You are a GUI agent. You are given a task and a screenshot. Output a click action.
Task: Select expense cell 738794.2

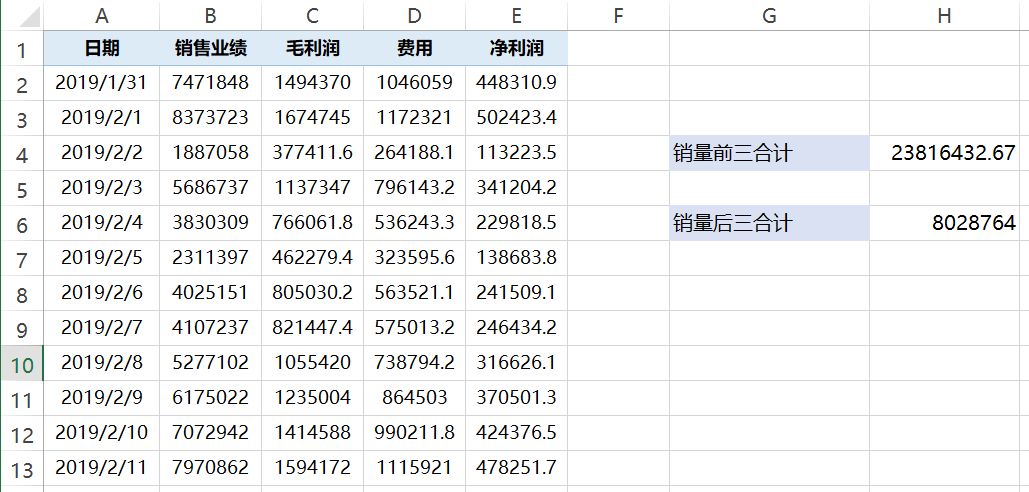414,363
